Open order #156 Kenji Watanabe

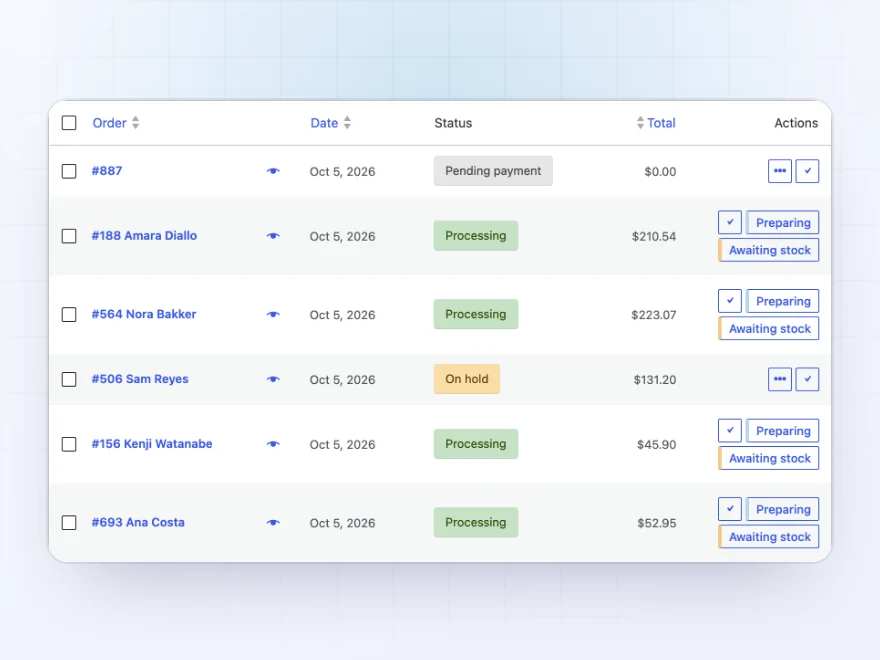point(152,444)
